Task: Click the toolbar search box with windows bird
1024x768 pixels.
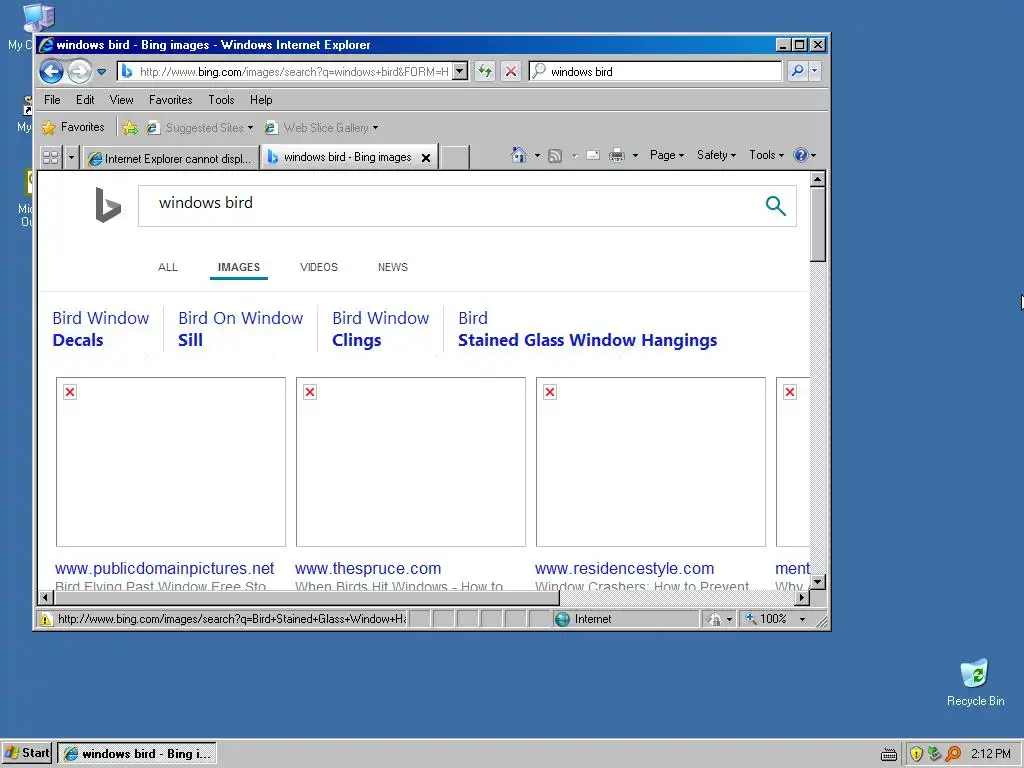Action: (x=655, y=71)
